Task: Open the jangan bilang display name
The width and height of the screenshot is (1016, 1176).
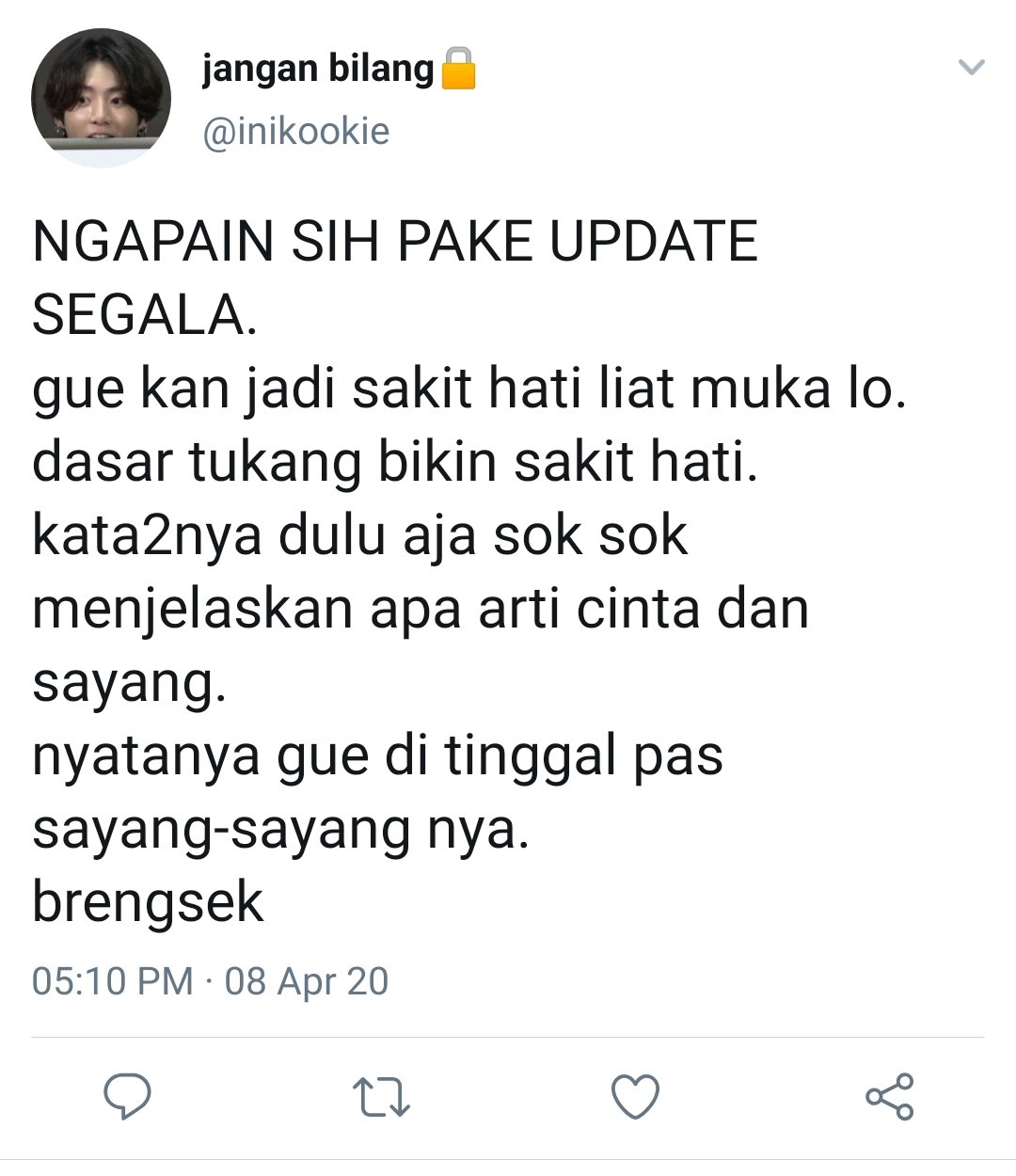Action: (318, 69)
